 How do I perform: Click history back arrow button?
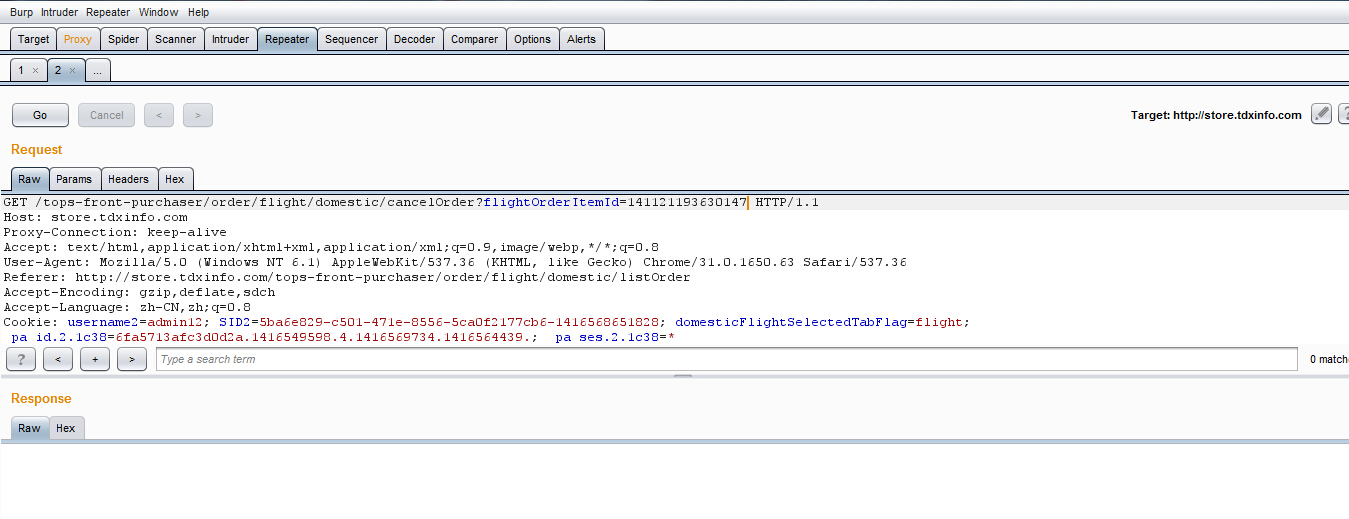pyautogui.click(x=159, y=115)
